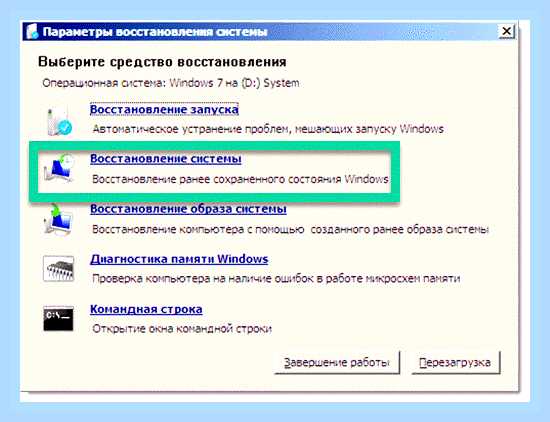Viewport: 550px width, 422px height.
Task: Click description about созданного ранее образа системы
Action: [290, 229]
